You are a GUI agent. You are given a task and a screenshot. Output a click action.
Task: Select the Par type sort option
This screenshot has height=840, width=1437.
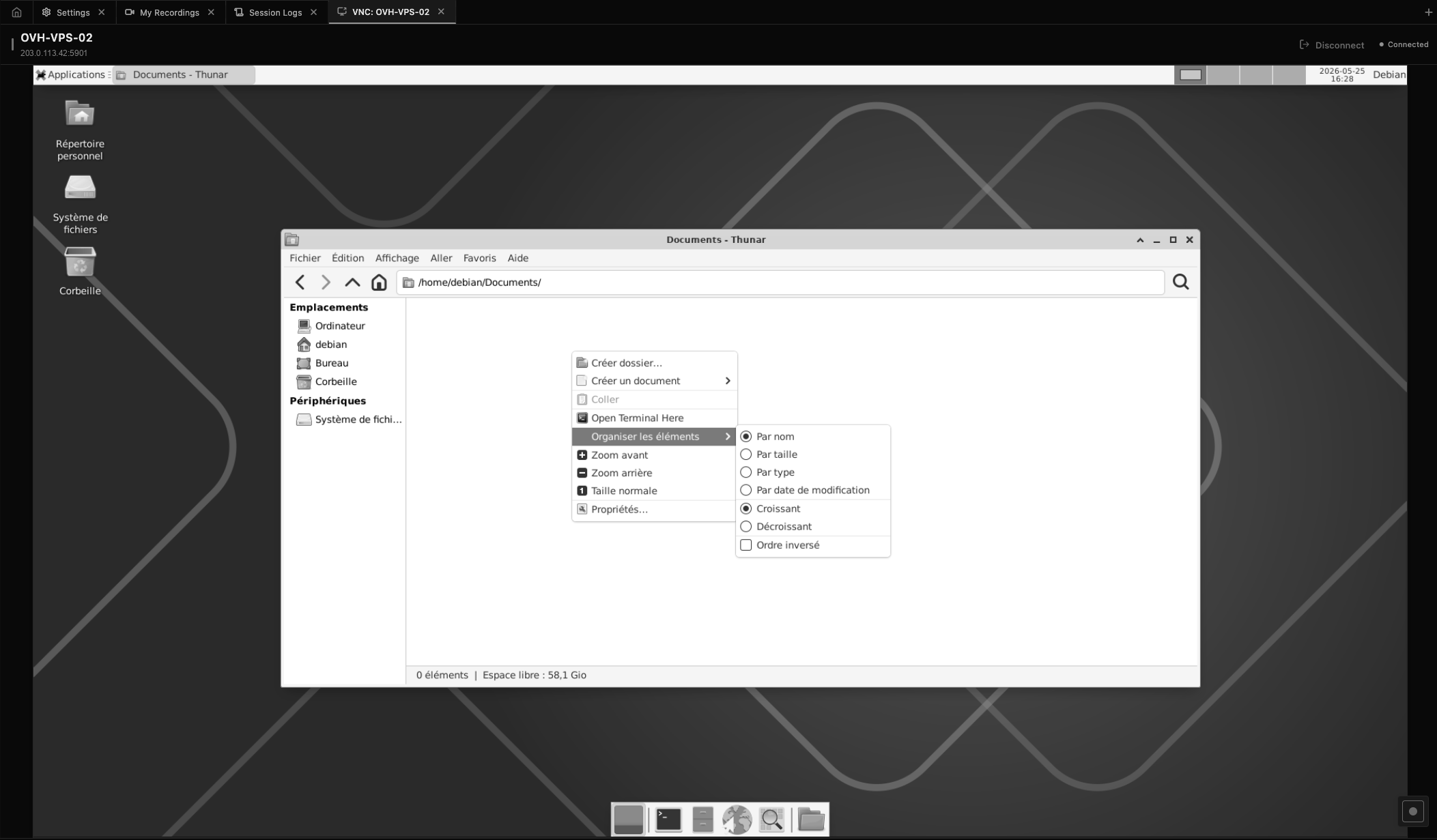(x=813, y=472)
